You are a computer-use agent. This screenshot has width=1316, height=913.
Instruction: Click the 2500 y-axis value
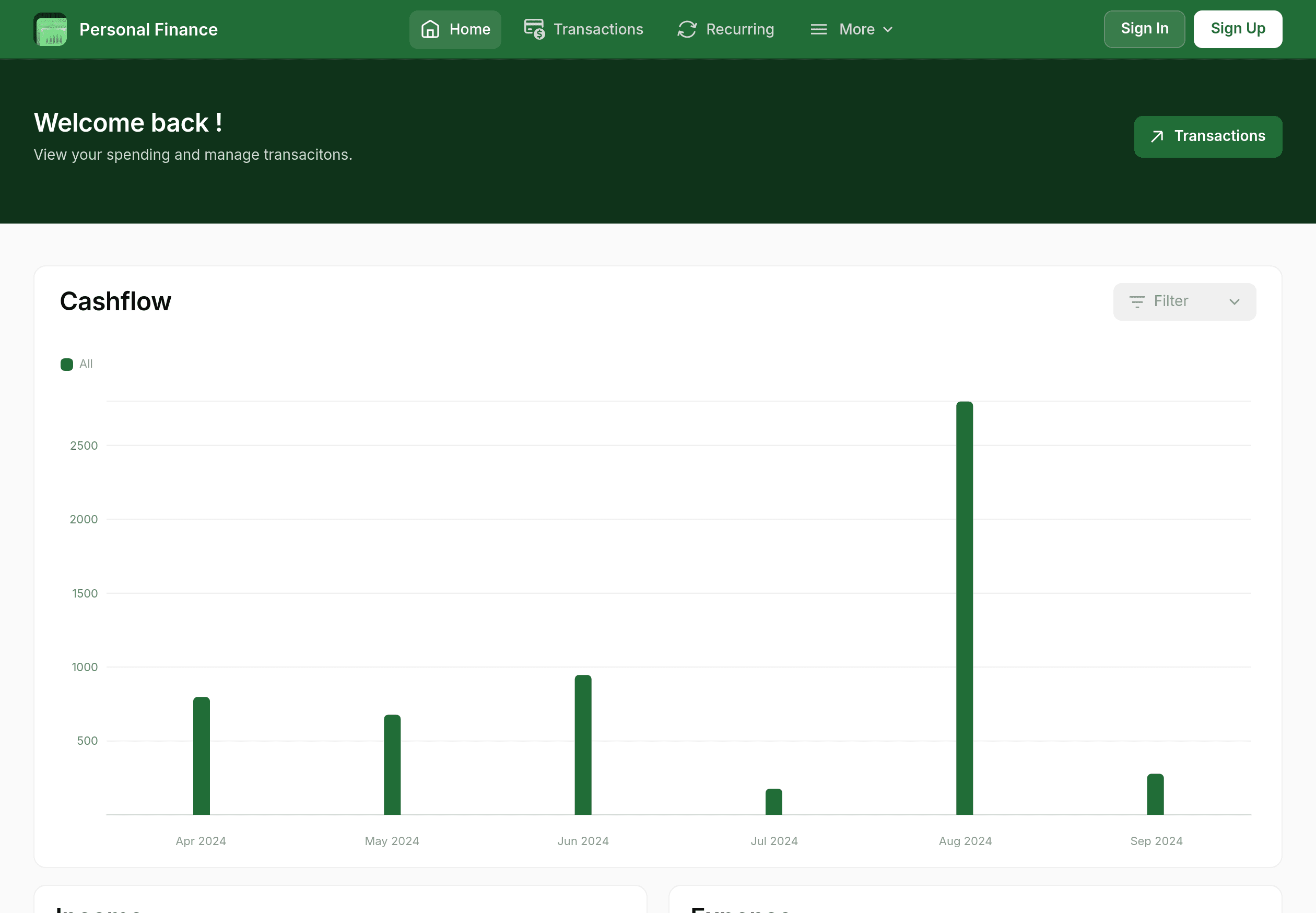click(x=84, y=446)
